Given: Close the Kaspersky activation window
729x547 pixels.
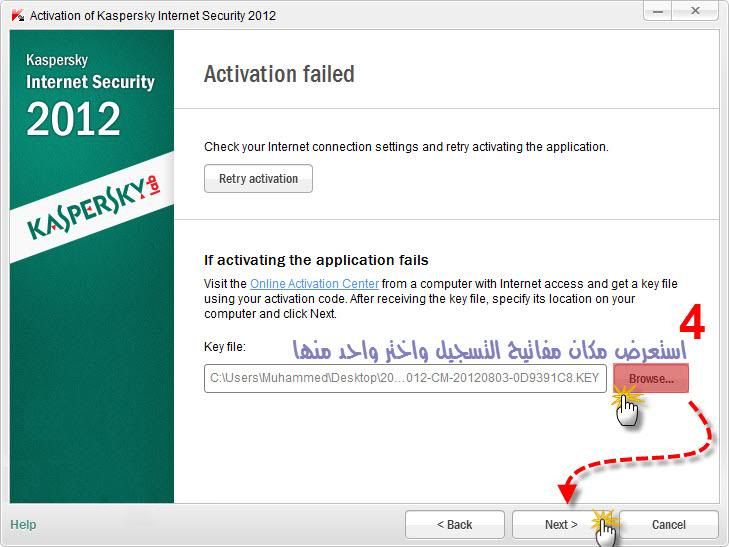Looking at the screenshot, I should click(x=695, y=11).
